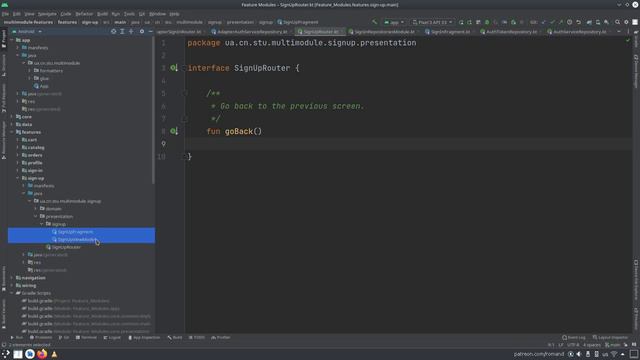Select the App class in project tree
640x360 pixels.
44,86
